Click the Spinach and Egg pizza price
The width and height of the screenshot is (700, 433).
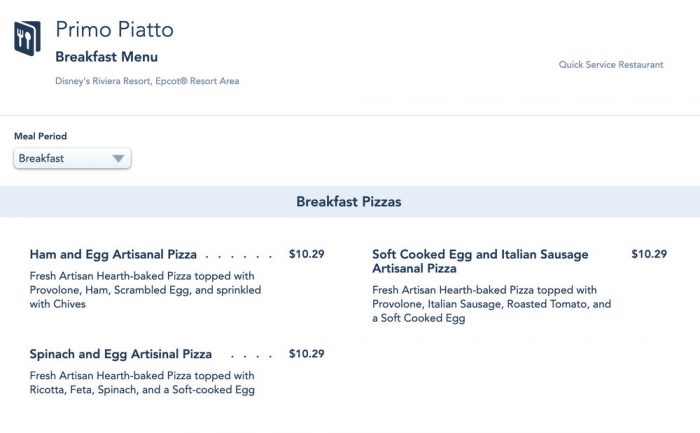pyautogui.click(x=306, y=354)
